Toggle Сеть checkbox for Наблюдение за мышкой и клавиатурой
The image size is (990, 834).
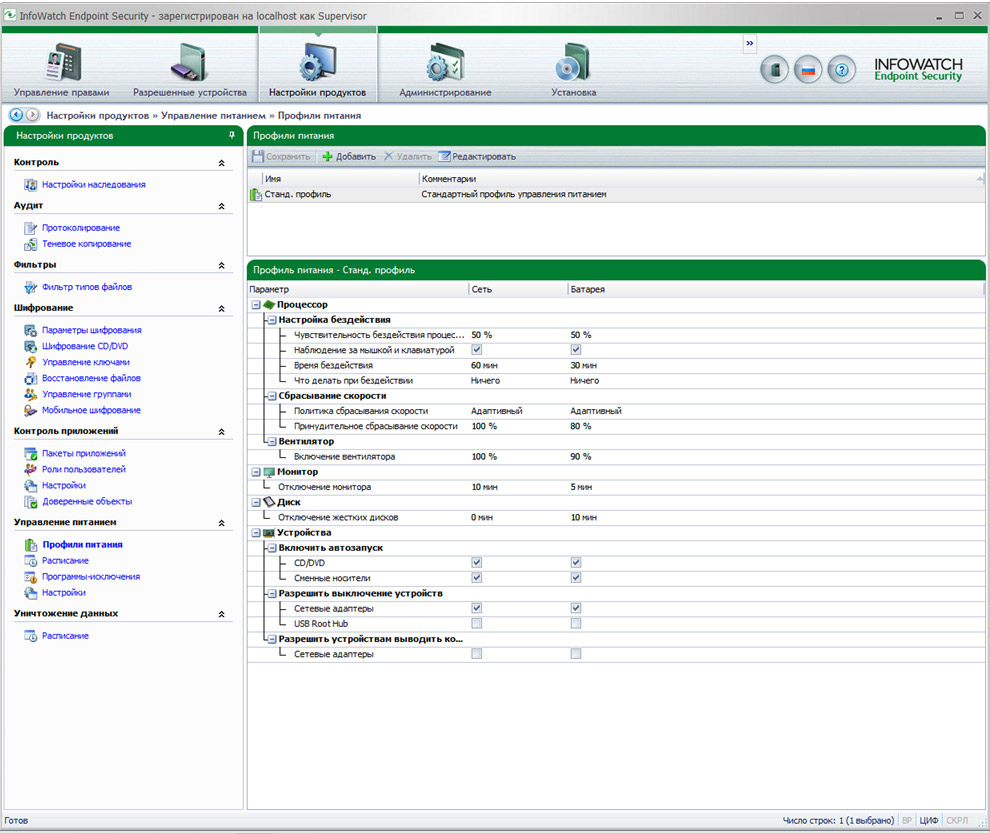click(477, 350)
